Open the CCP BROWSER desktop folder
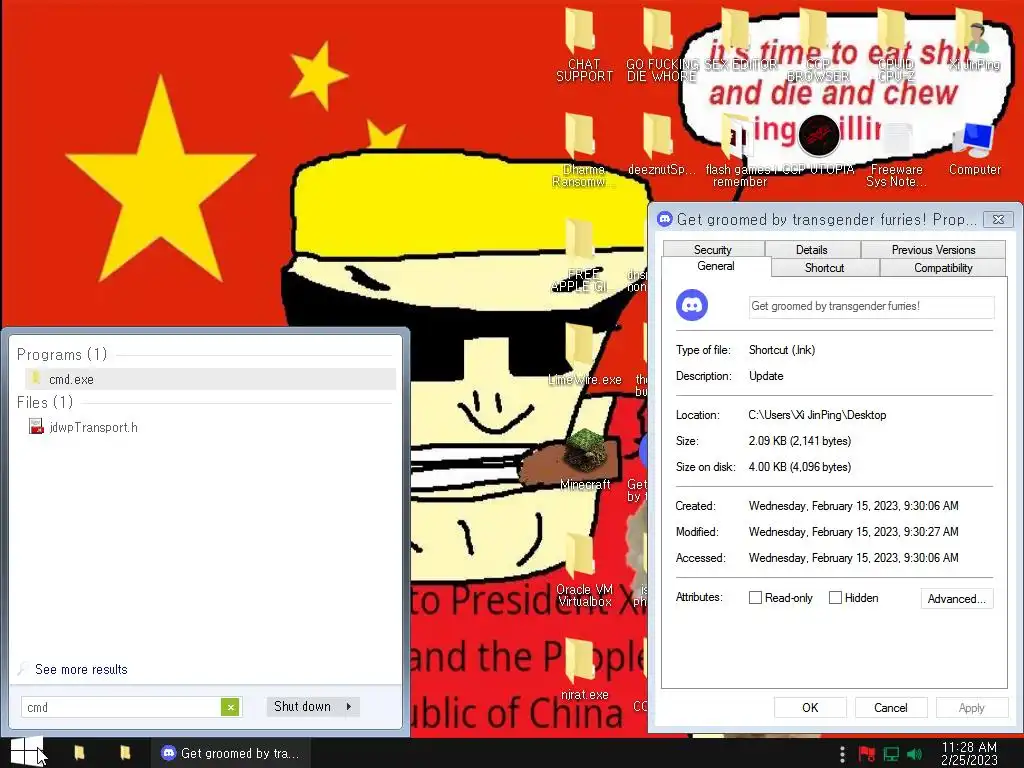Screen dimensions: 1024x768 click(x=818, y=46)
